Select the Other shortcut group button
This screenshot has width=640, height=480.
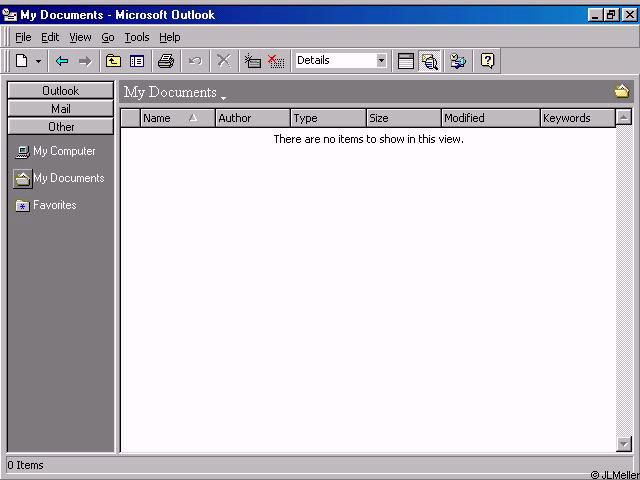coord(60,127)
